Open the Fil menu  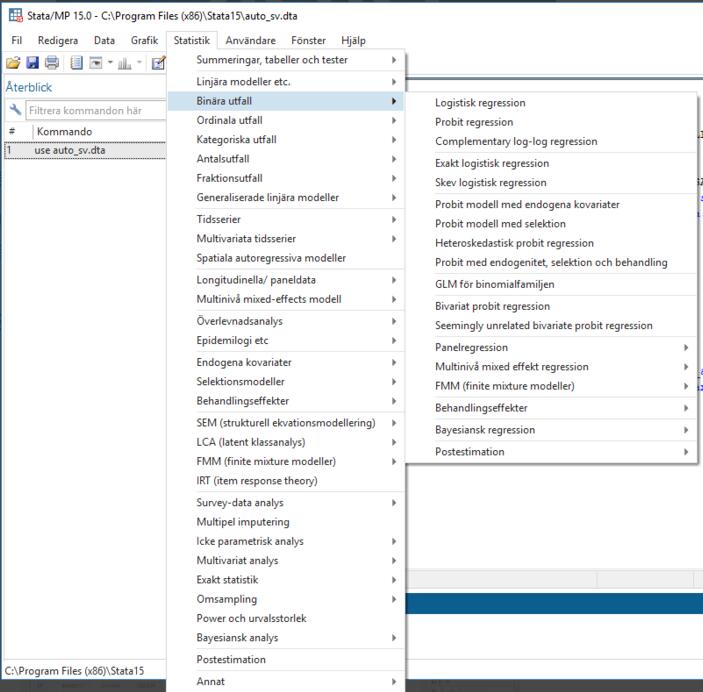point(17,40)
